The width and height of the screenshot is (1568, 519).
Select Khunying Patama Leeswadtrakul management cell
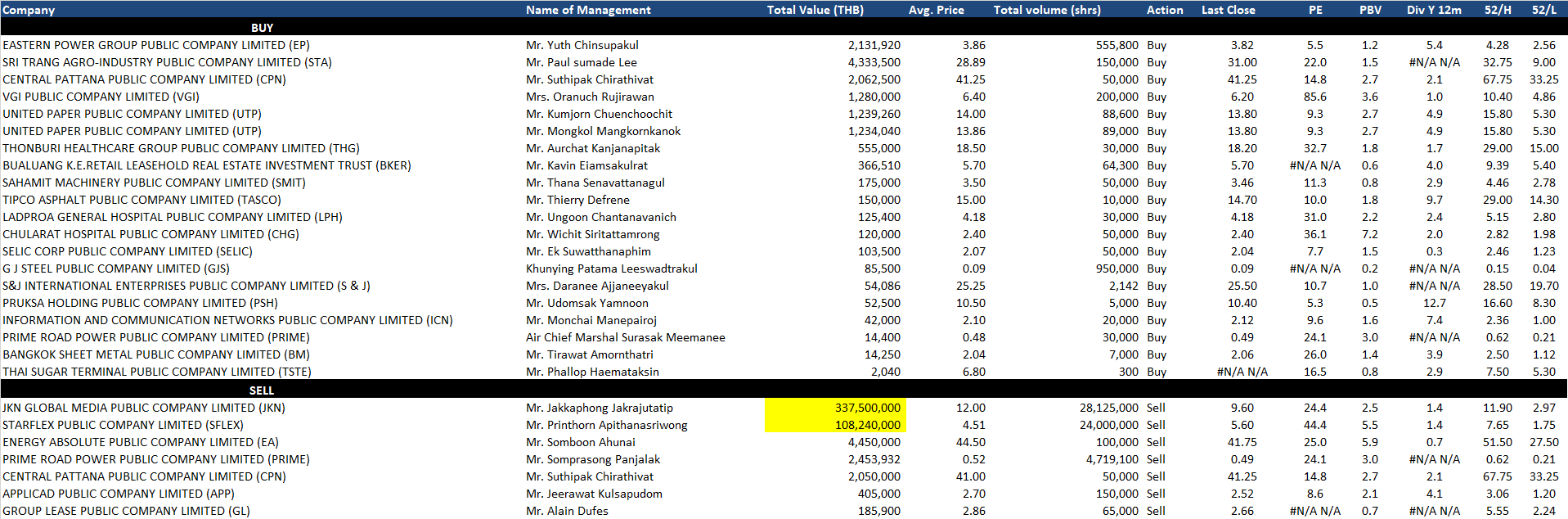click(x=611, y=269)
